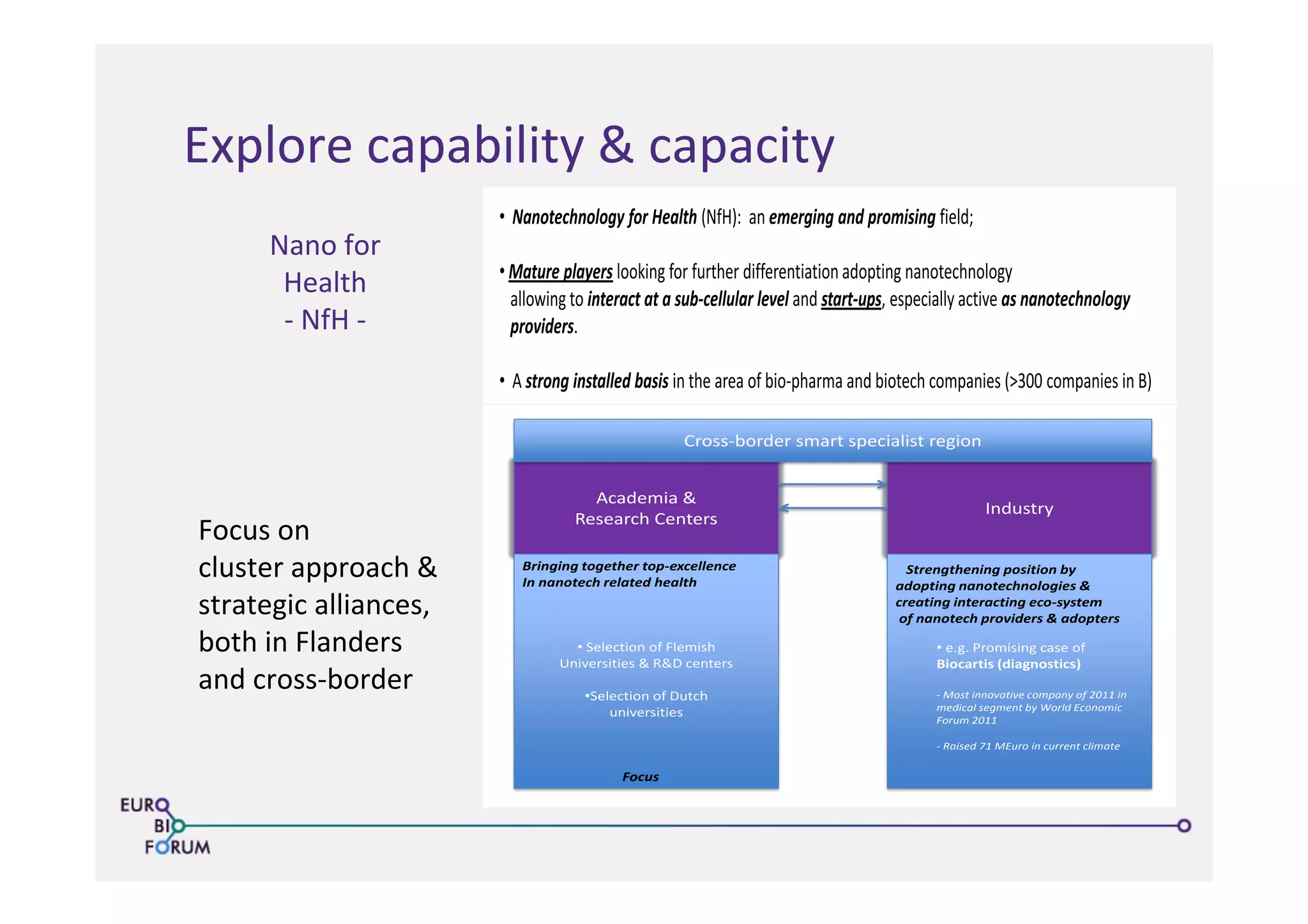The image size is (1308, 924).
Task: Click the purple circle at line end
Action: click(x=1184, y=826)
